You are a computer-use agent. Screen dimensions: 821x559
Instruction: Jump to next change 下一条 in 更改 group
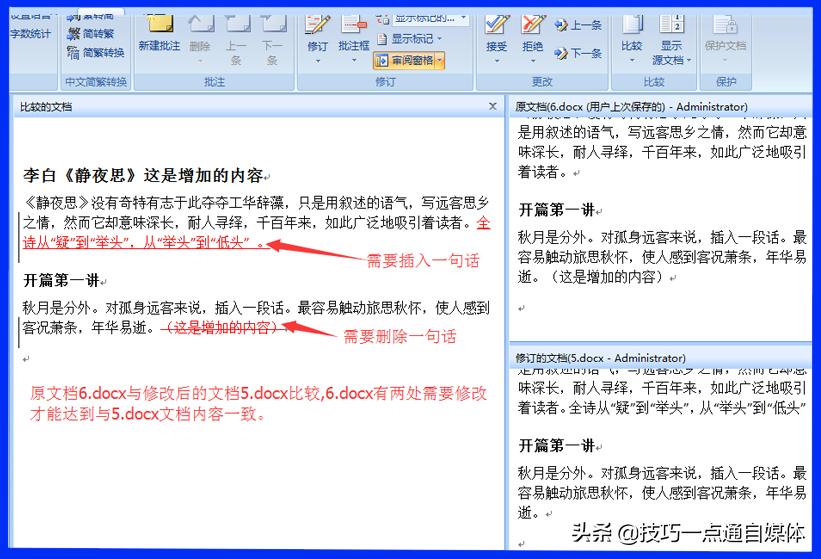[x=578, y=53]
